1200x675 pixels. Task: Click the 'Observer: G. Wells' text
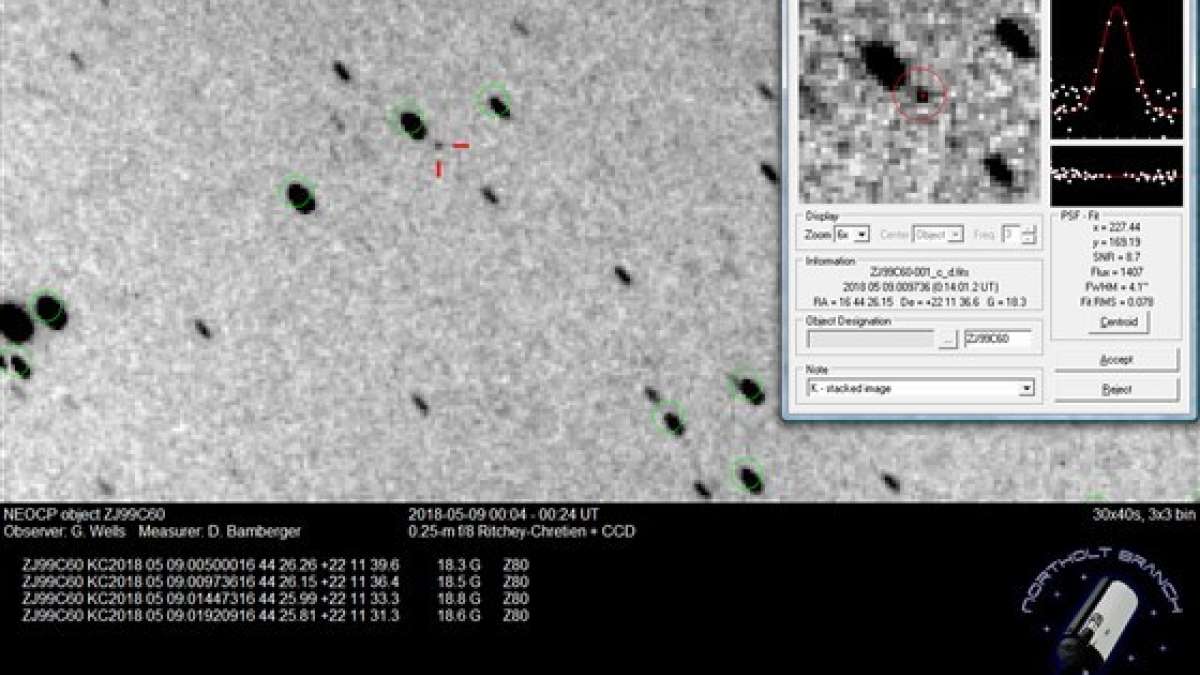coord(63,532)
